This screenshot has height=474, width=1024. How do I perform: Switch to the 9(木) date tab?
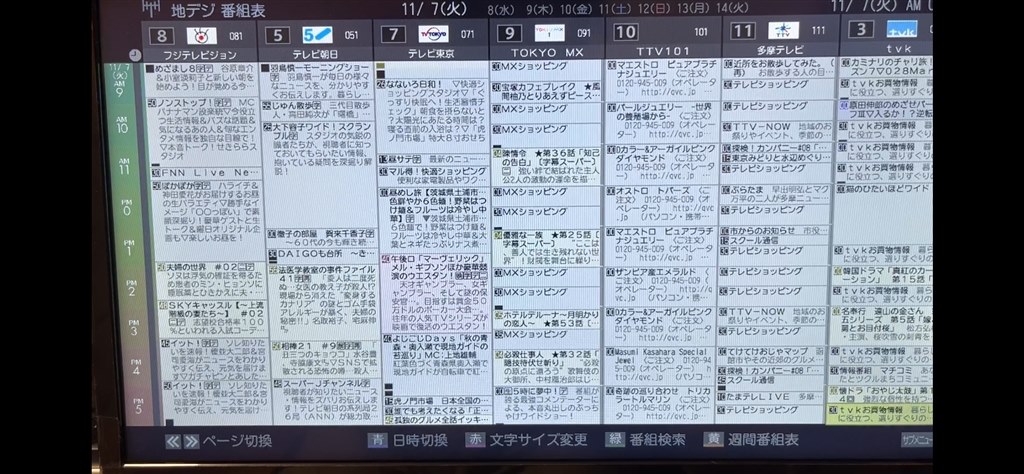coord(539,9)
